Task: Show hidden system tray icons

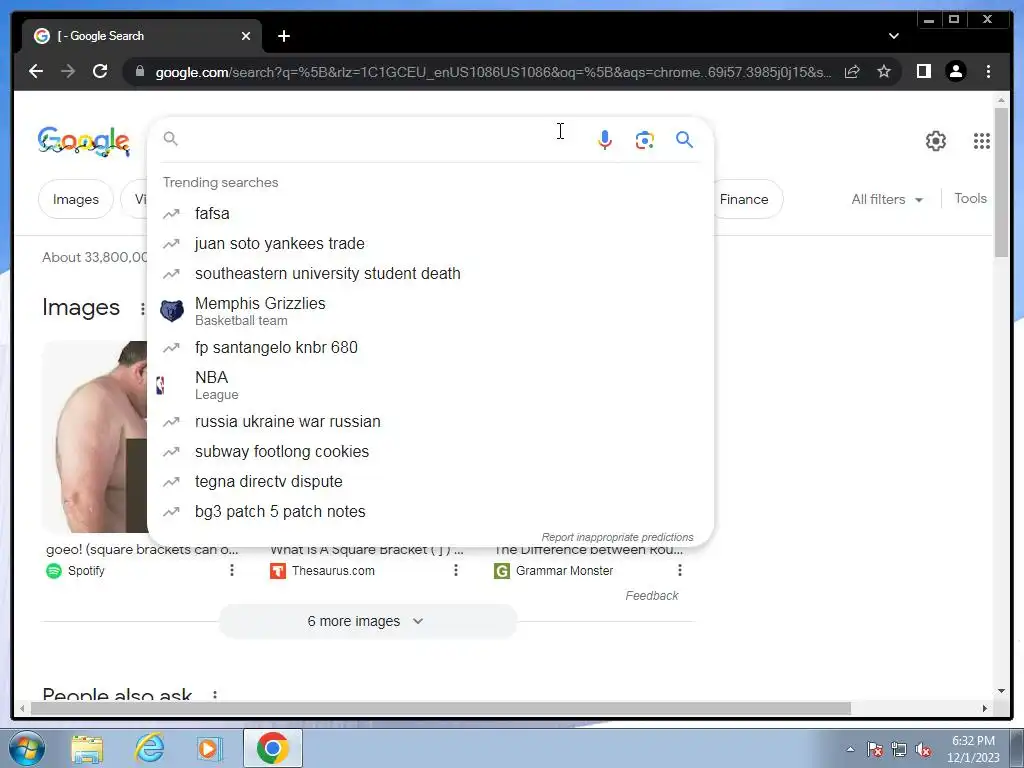Action: click(850, 749)
